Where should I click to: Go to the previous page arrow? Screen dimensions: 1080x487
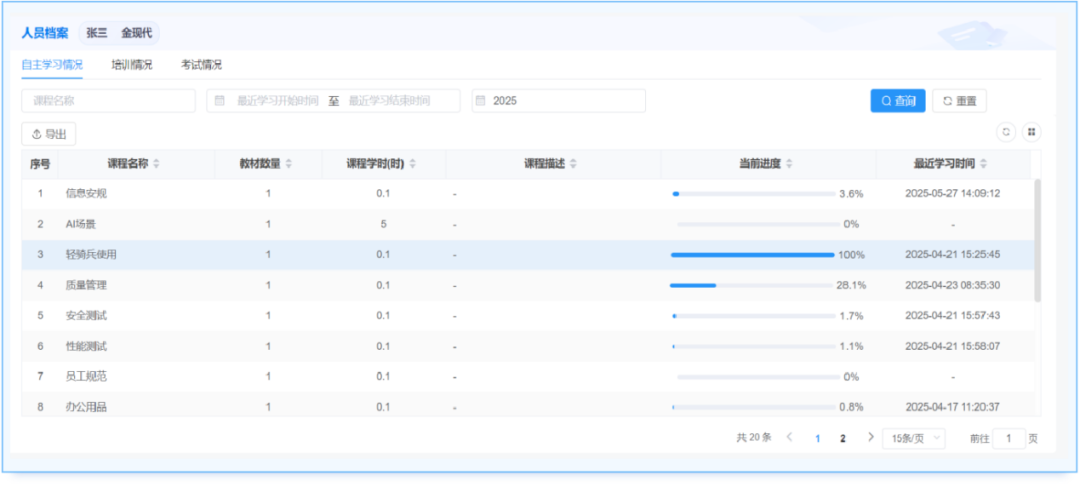click(x=790, y=438)
